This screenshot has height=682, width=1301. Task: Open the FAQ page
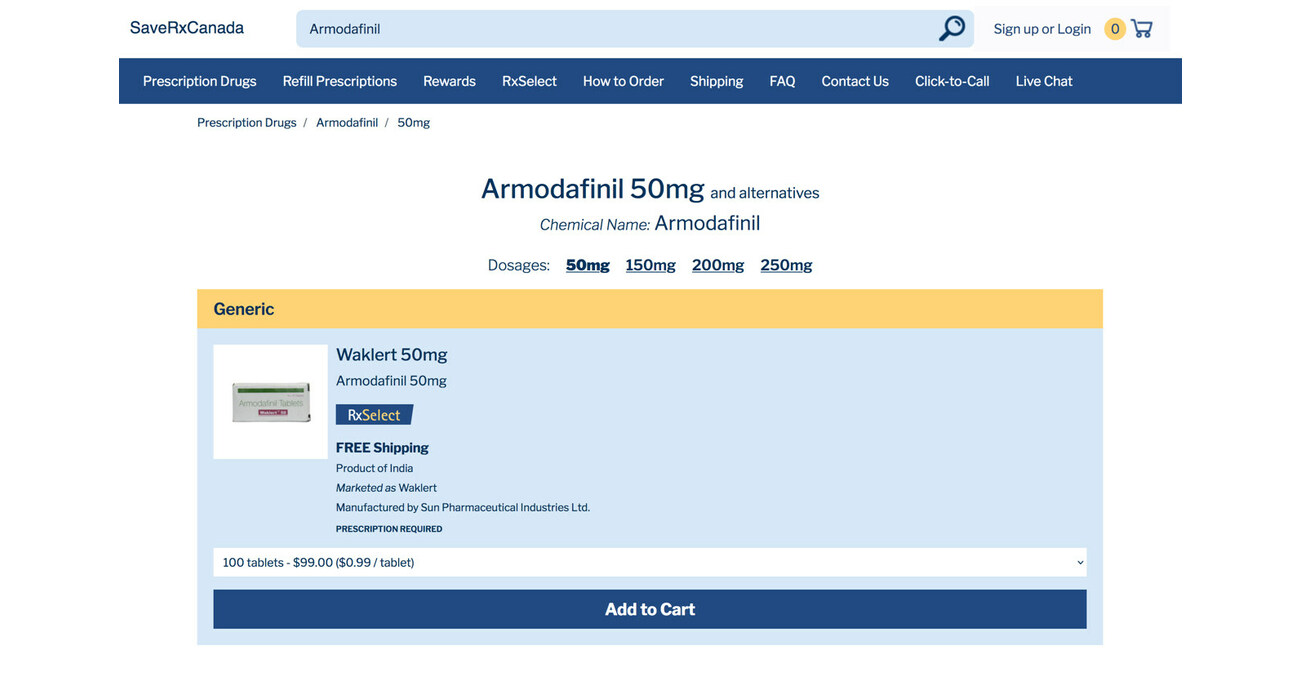(782, 81)
